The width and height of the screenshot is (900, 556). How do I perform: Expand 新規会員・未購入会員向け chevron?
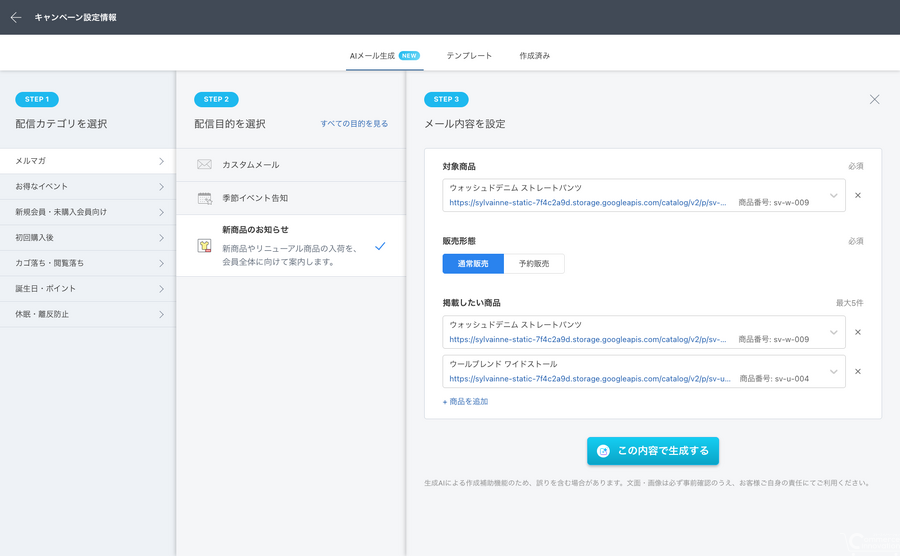click(161, 212)
